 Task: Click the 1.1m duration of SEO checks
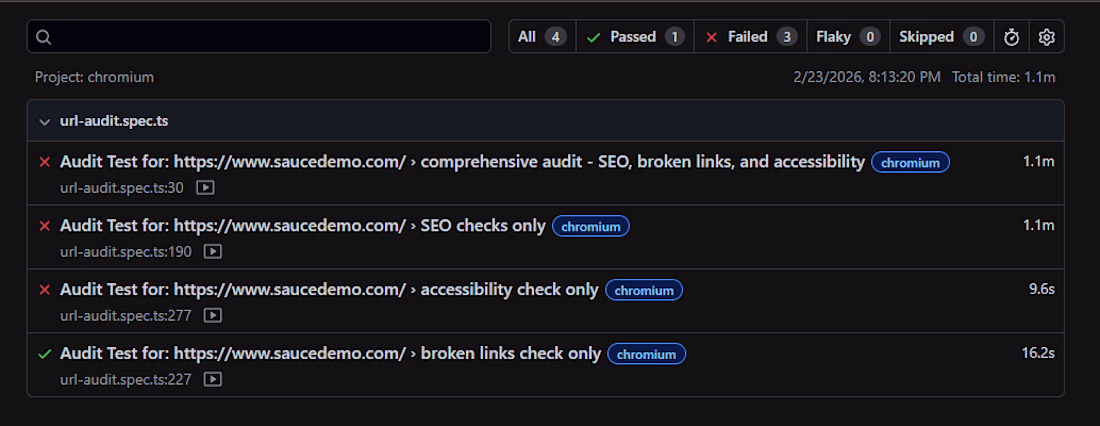pyautogui.click(x=1039, y=225)
